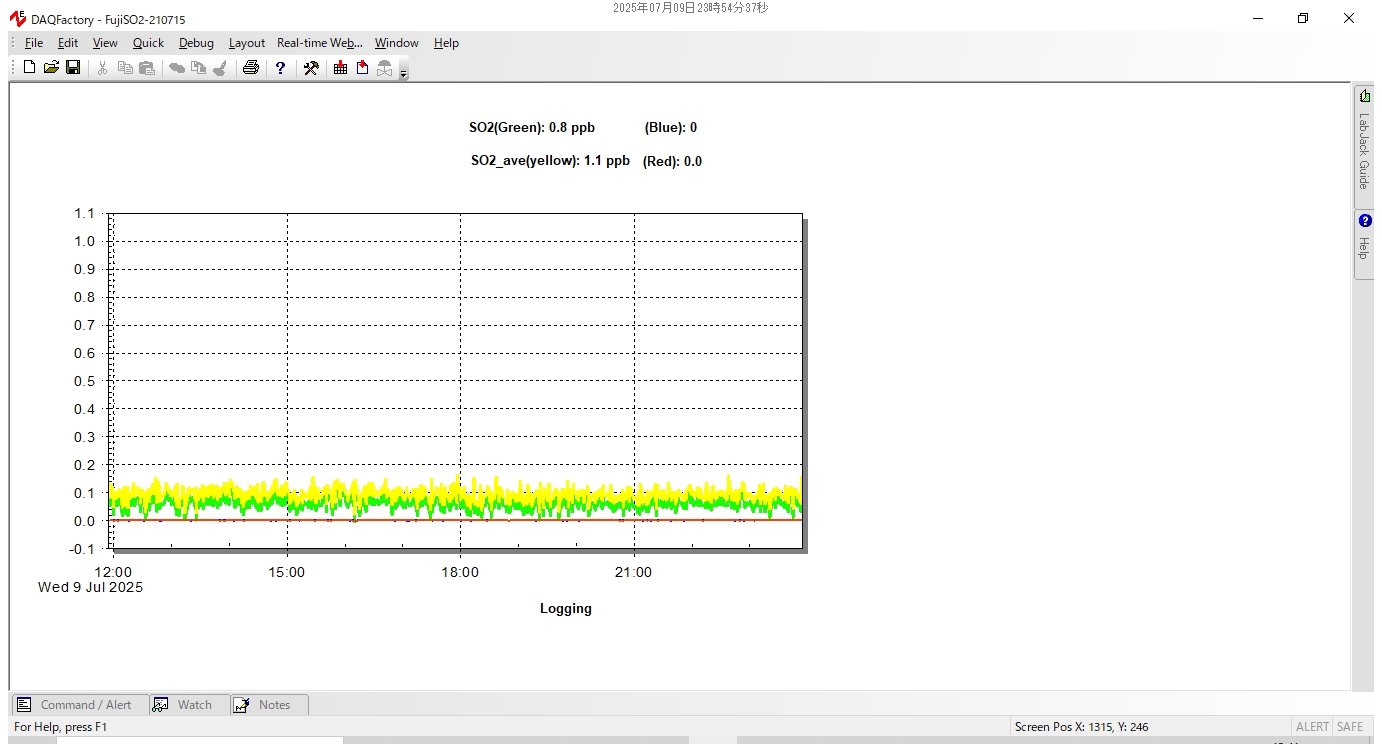
Task: Click the ALERT status bar indicator
Action: [1312, 727]
